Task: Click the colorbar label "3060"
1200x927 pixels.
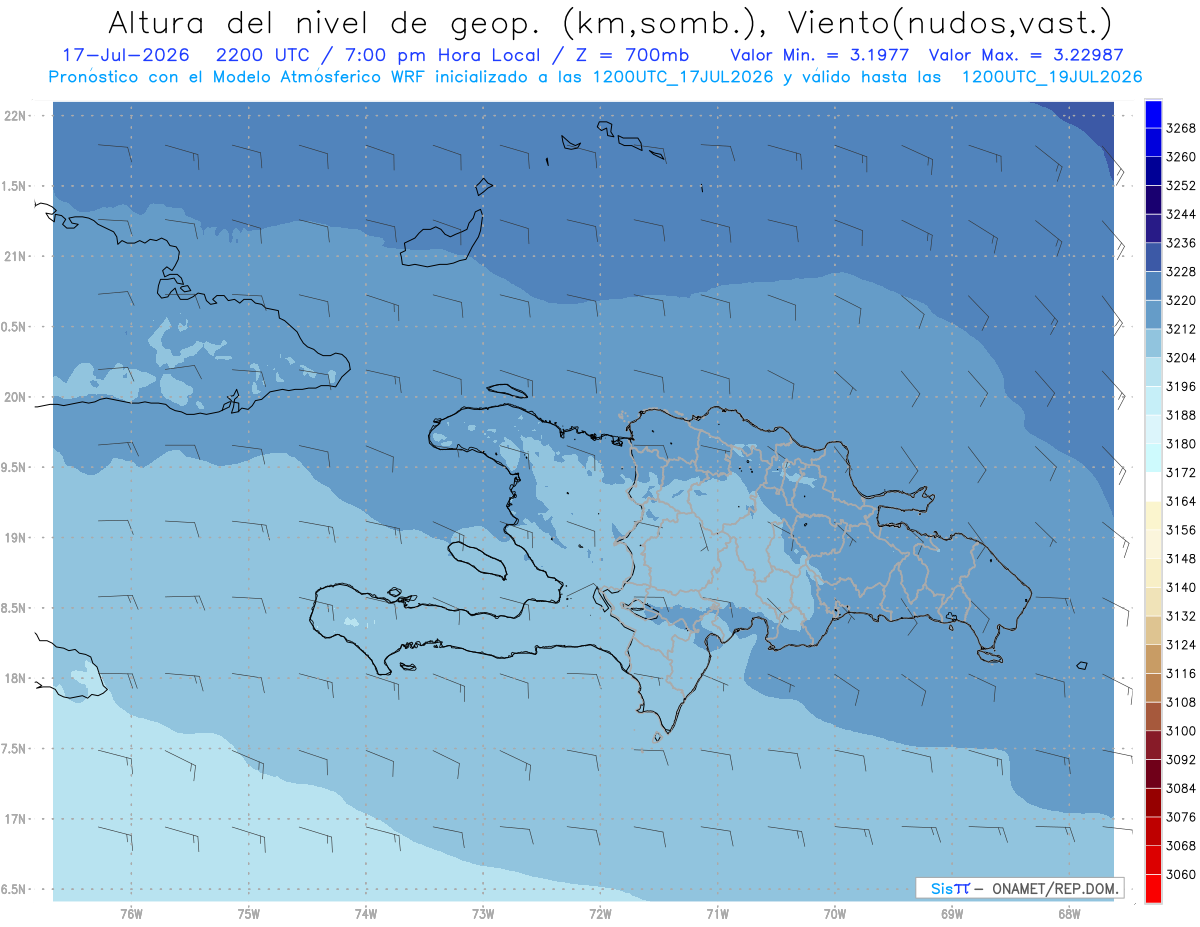Action: coord(1181,874)
